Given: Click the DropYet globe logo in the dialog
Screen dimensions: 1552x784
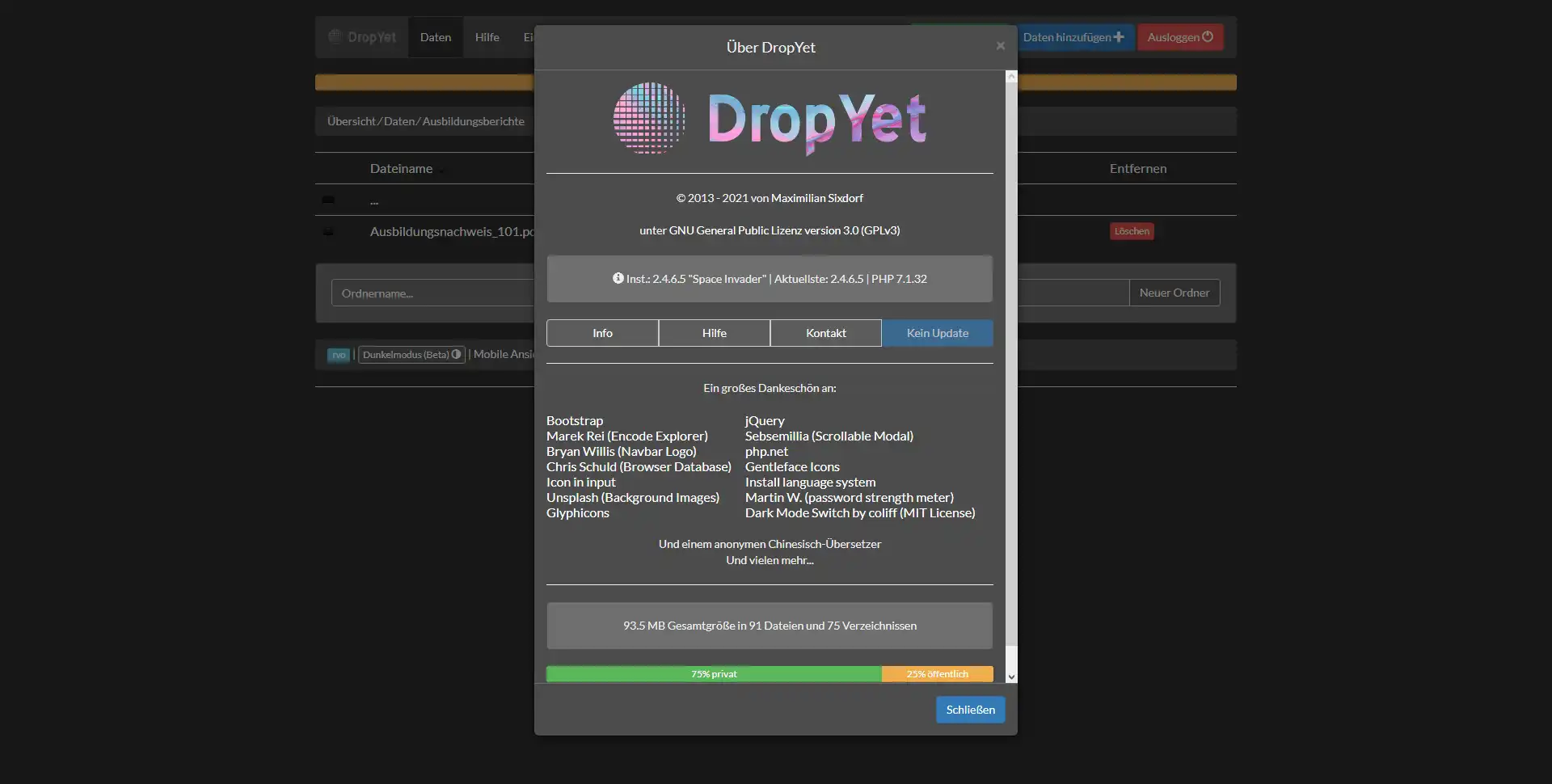Looking at the screenshot, I should click(649, 118).
